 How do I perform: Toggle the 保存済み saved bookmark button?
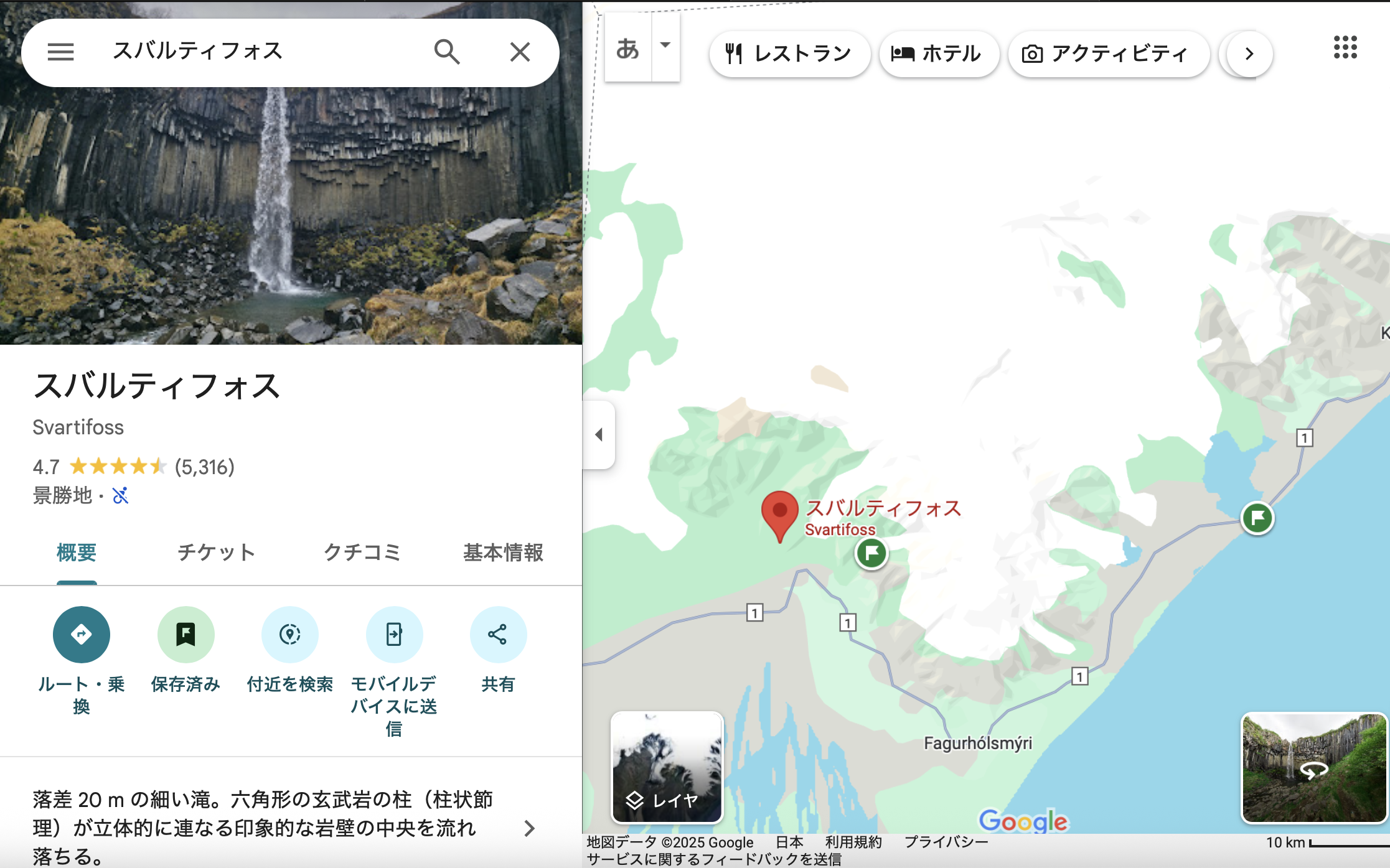point(185,635)
